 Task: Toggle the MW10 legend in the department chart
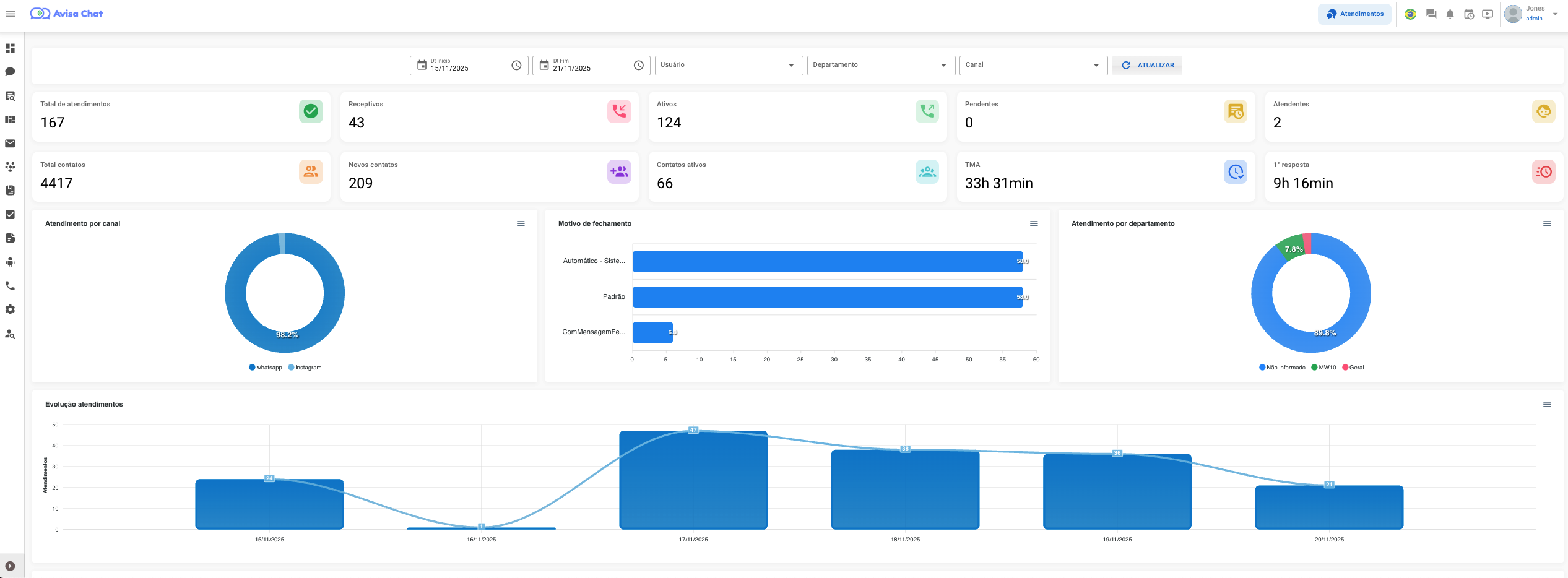pos(1323,368)
